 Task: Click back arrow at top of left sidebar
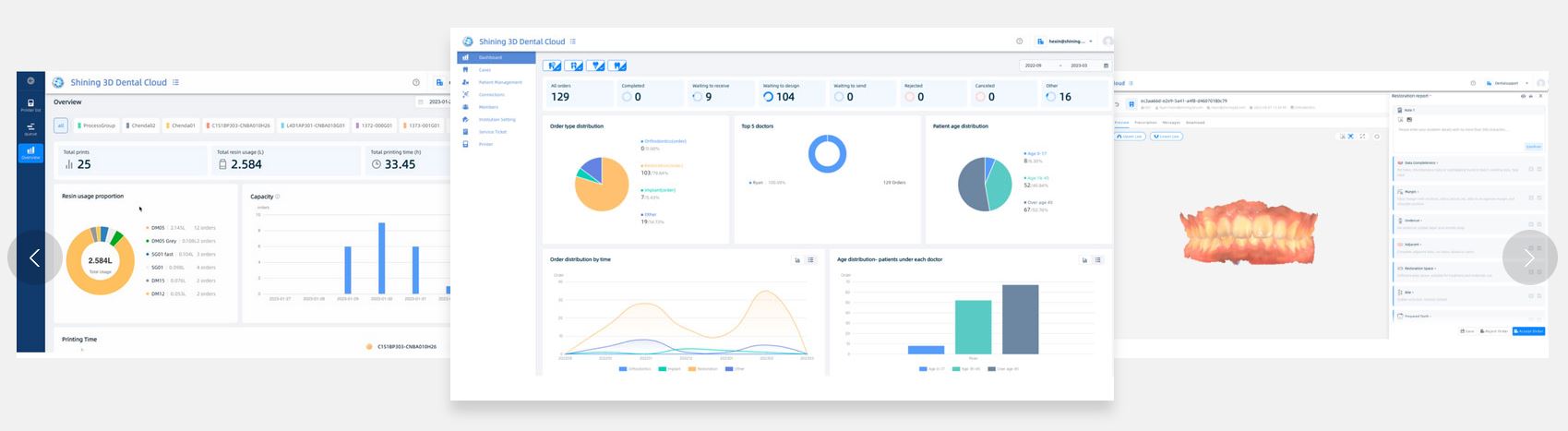(x=30, y=81)
